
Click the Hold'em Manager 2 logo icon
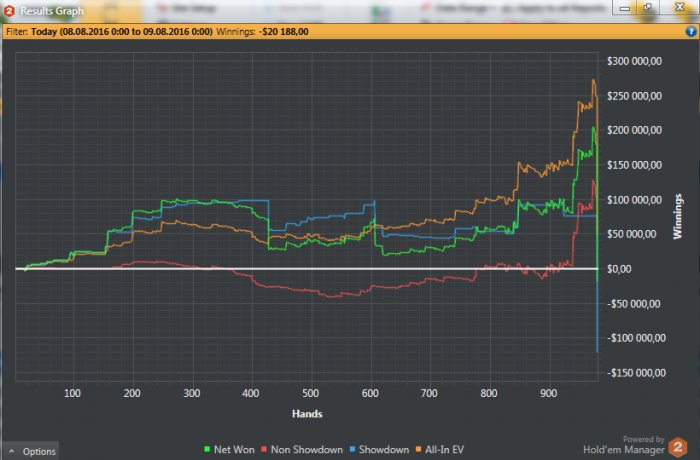(x=679, y=446)
